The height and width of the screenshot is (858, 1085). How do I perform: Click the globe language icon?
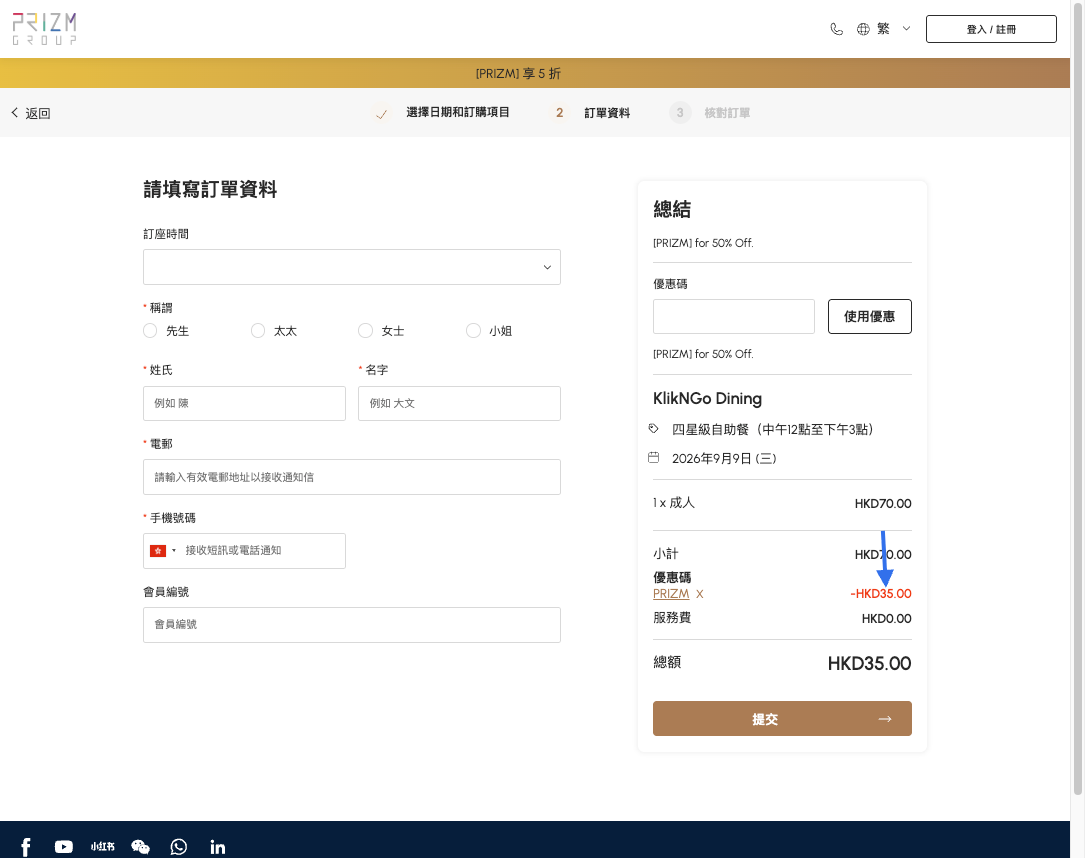863,29
